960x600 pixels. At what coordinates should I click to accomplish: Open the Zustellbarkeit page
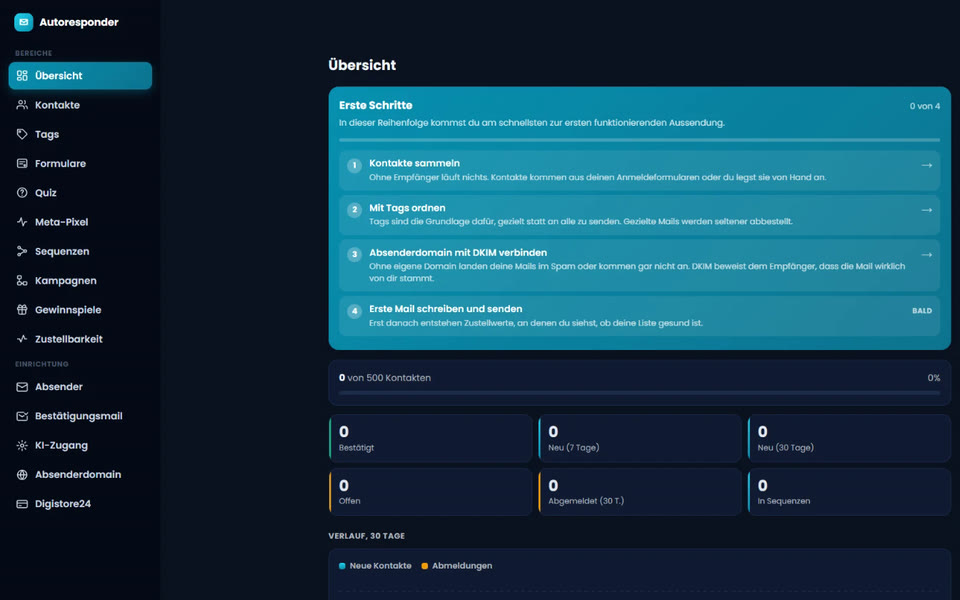pos(80,339)
